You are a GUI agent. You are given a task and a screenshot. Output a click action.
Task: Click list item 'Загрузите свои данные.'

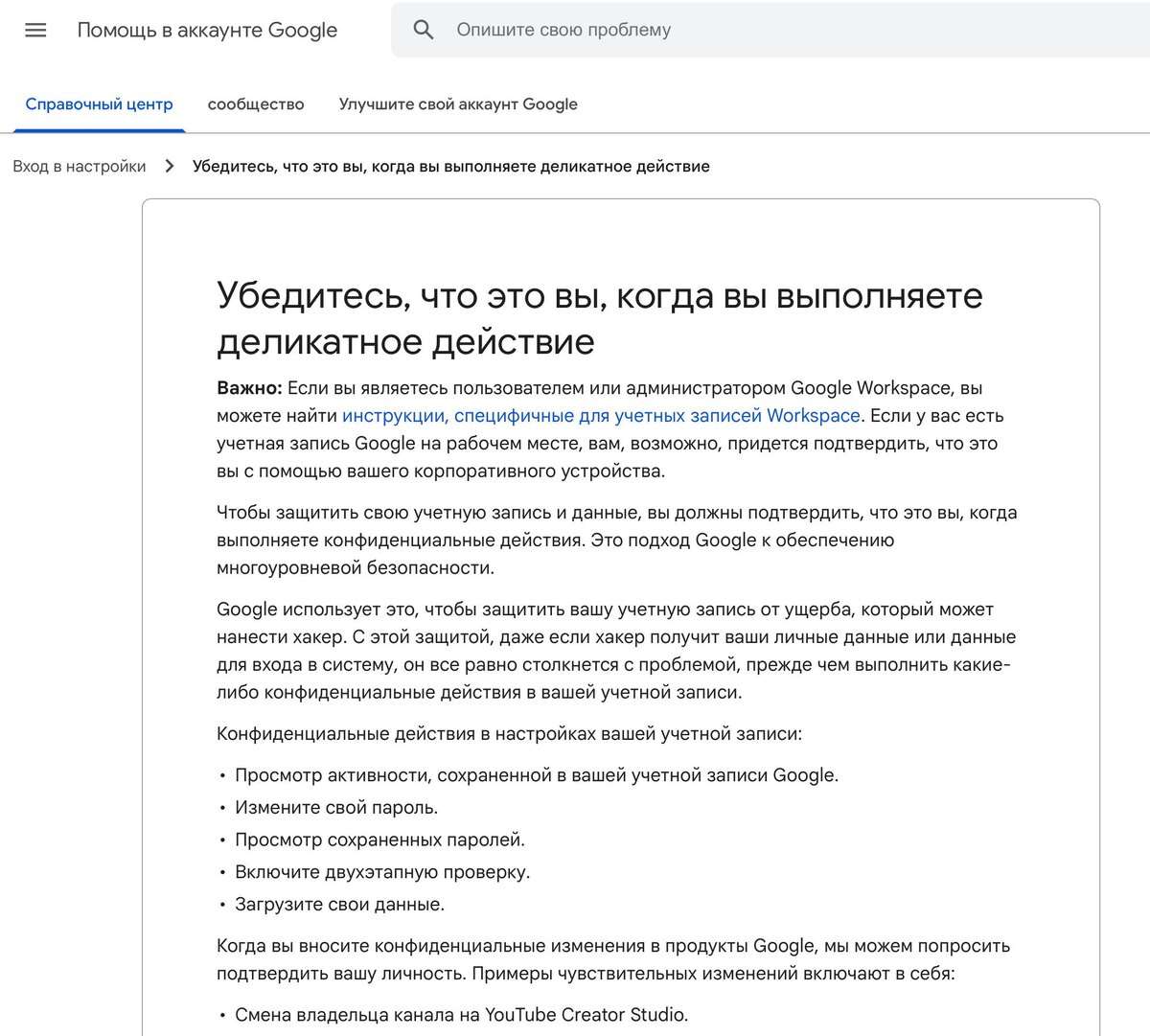[x=339, y=904]
